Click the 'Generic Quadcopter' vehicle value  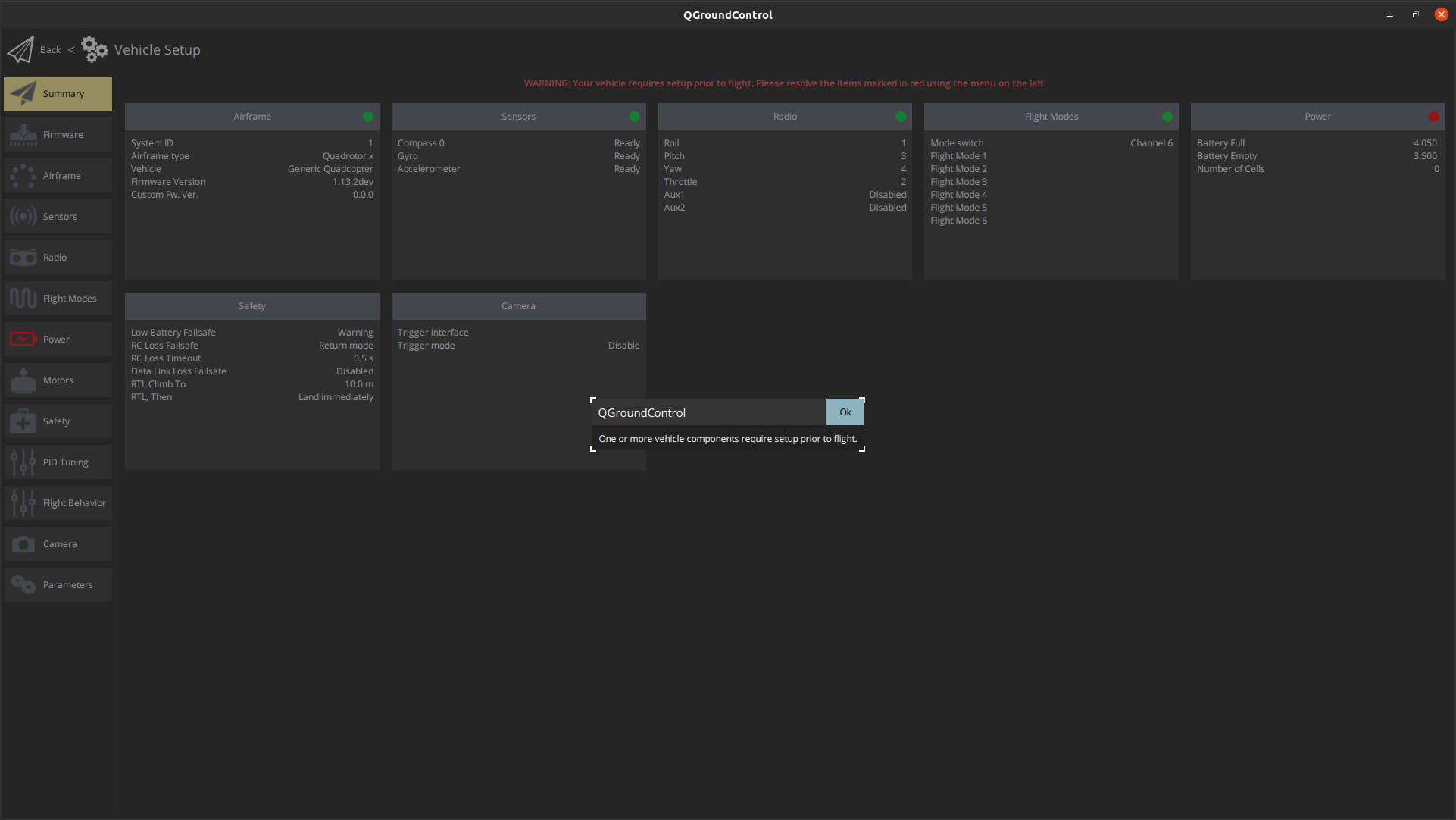(330, 169)
